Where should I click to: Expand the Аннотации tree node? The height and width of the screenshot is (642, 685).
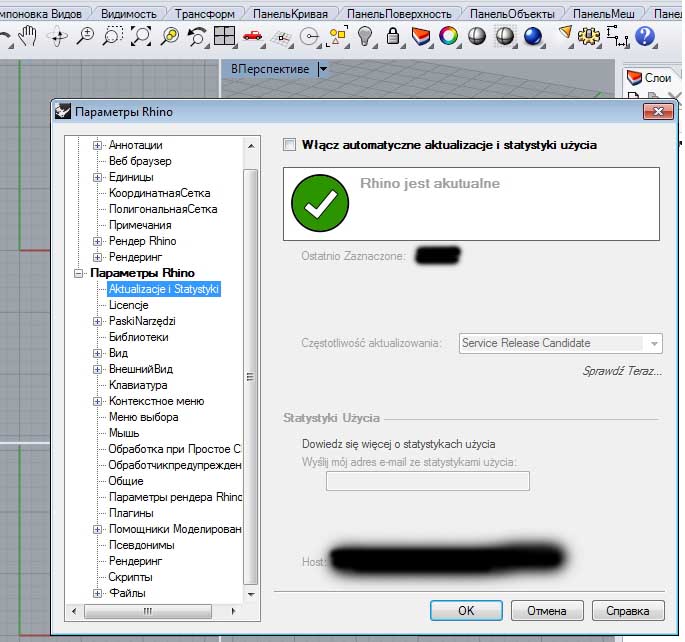click(97, 145)
